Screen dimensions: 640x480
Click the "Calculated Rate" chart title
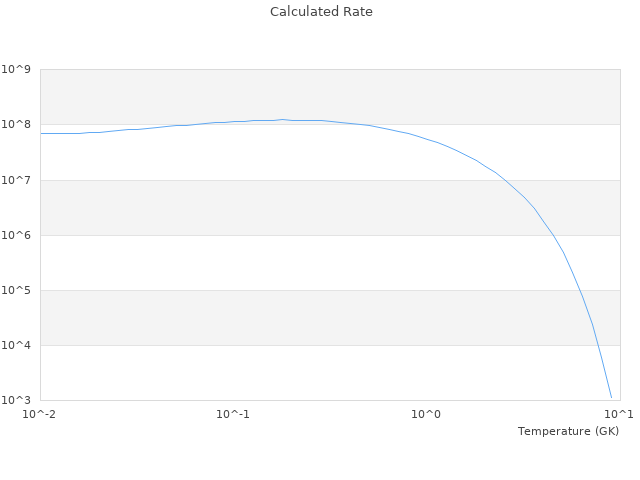[x=321, y=12]
